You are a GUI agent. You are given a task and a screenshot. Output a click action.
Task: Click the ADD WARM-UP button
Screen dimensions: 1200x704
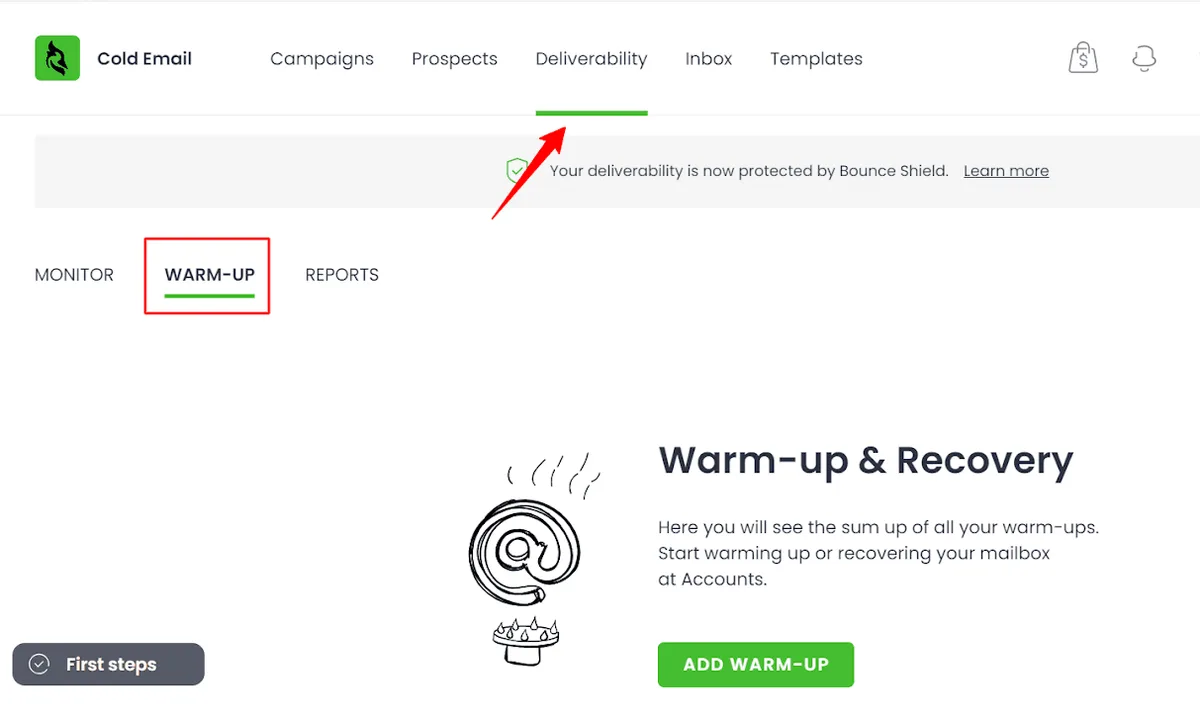(x=756, y=664)
